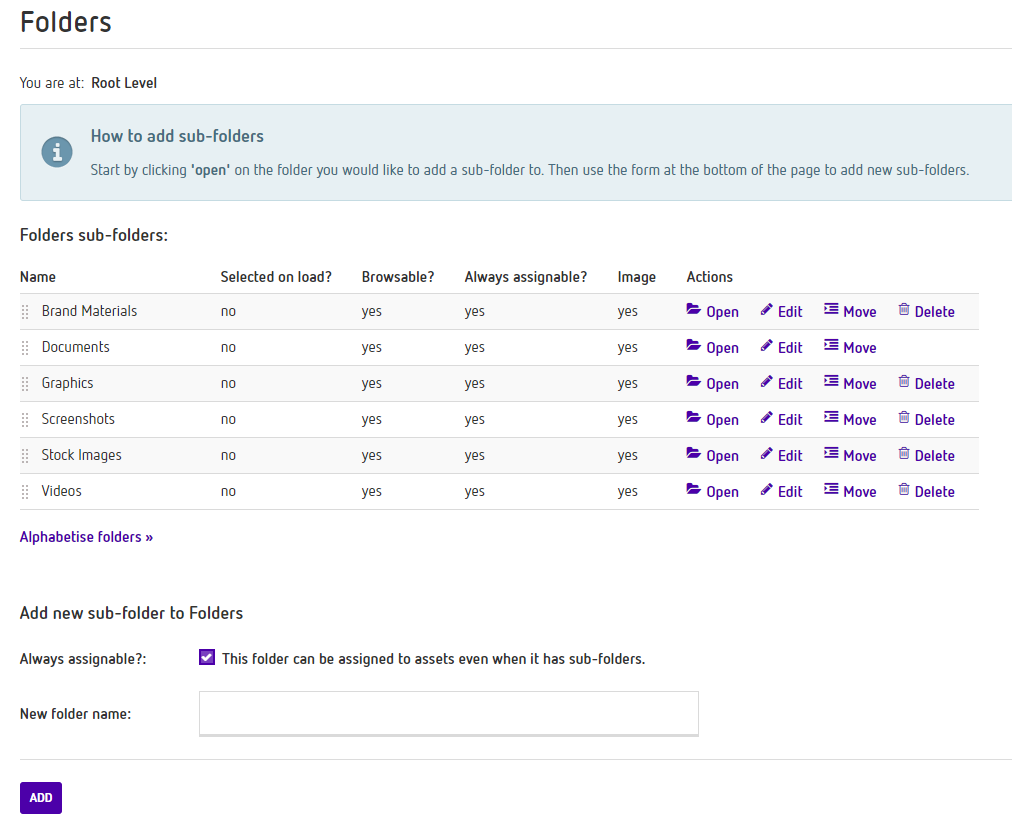This screenshot has width=1012, height=831.
Task: Click Selected on load 'no' for Videos
Action: tap(228, 492)
